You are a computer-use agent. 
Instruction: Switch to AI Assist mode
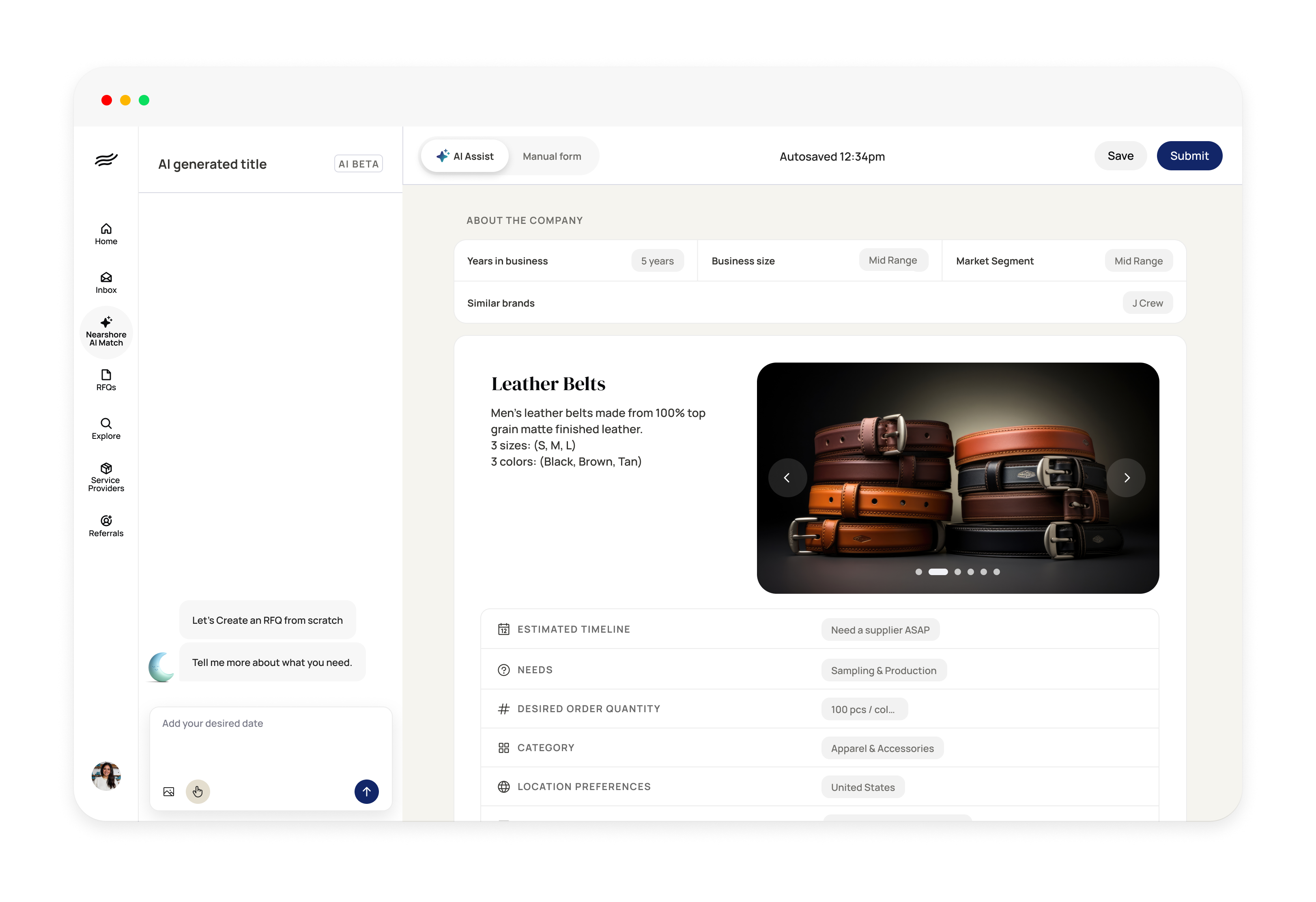pyautogui.click(x=465, y=156)
